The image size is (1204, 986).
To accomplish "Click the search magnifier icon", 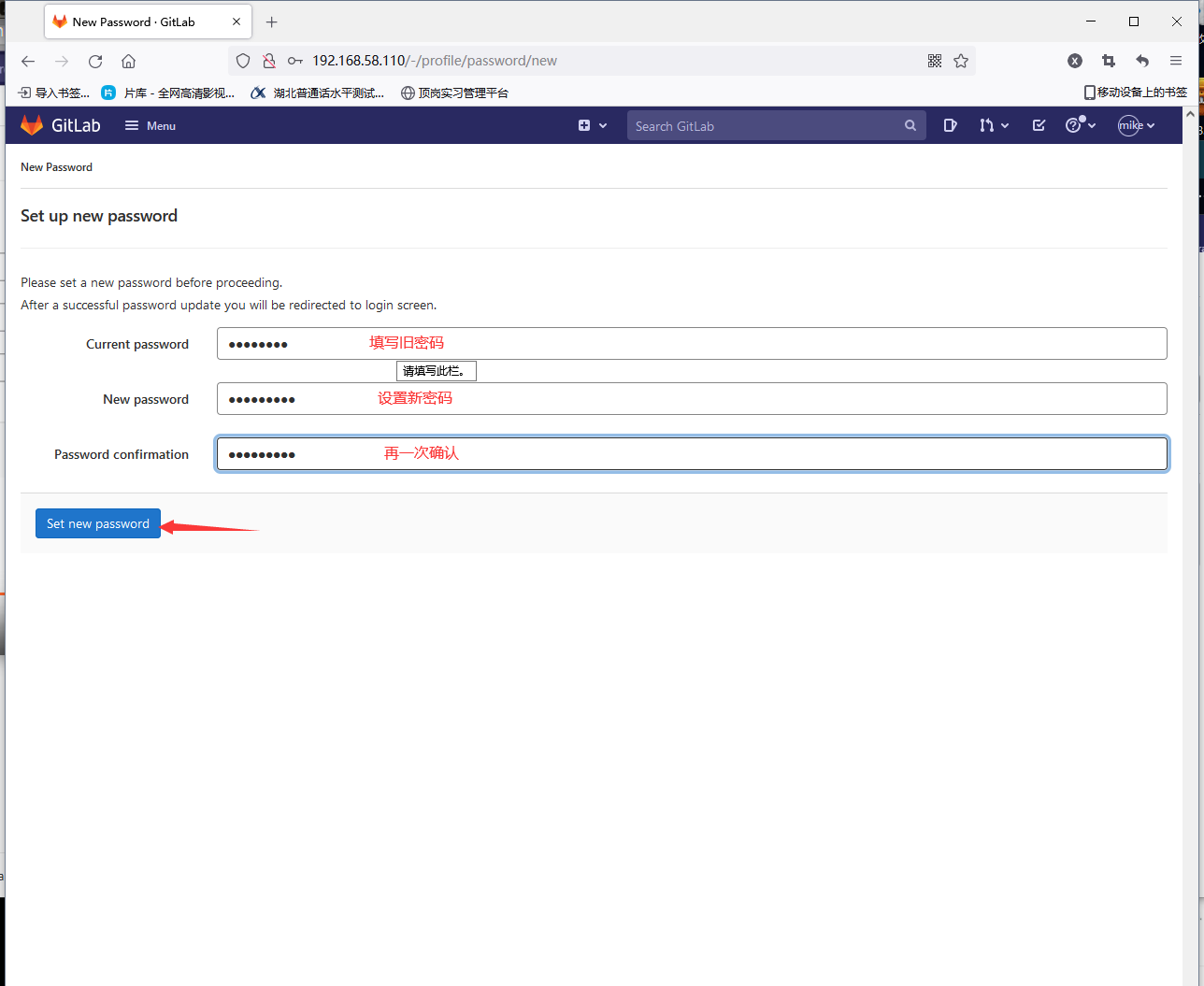I will pos(910,125).
